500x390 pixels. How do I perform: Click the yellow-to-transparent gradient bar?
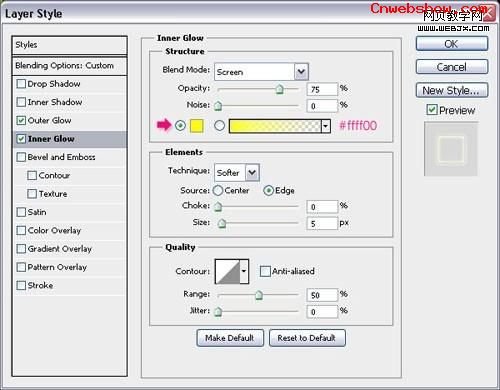pyautogui.click(x=275, y=126)
